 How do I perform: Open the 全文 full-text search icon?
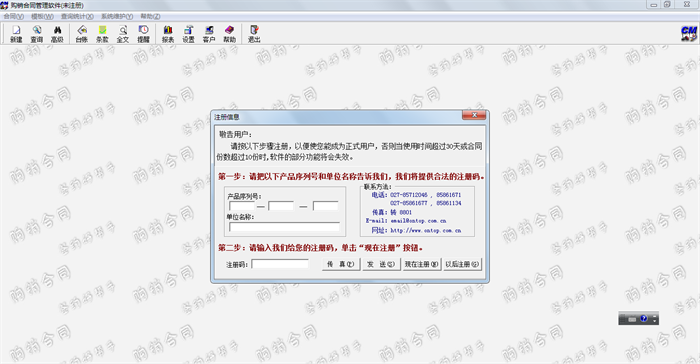[123, 33]
